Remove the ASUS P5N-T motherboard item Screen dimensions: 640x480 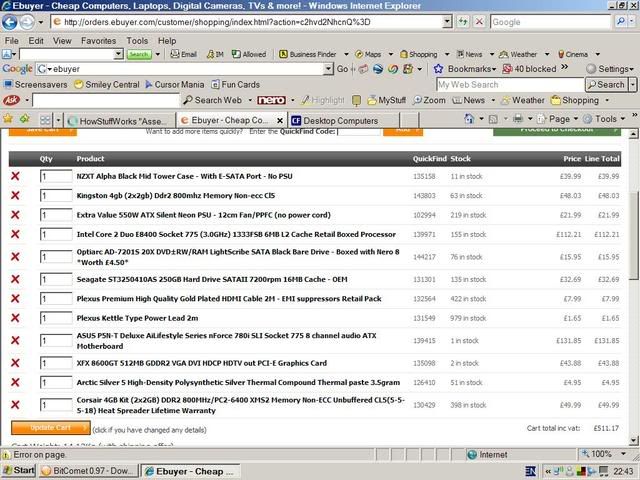click(x=15, y=340)
